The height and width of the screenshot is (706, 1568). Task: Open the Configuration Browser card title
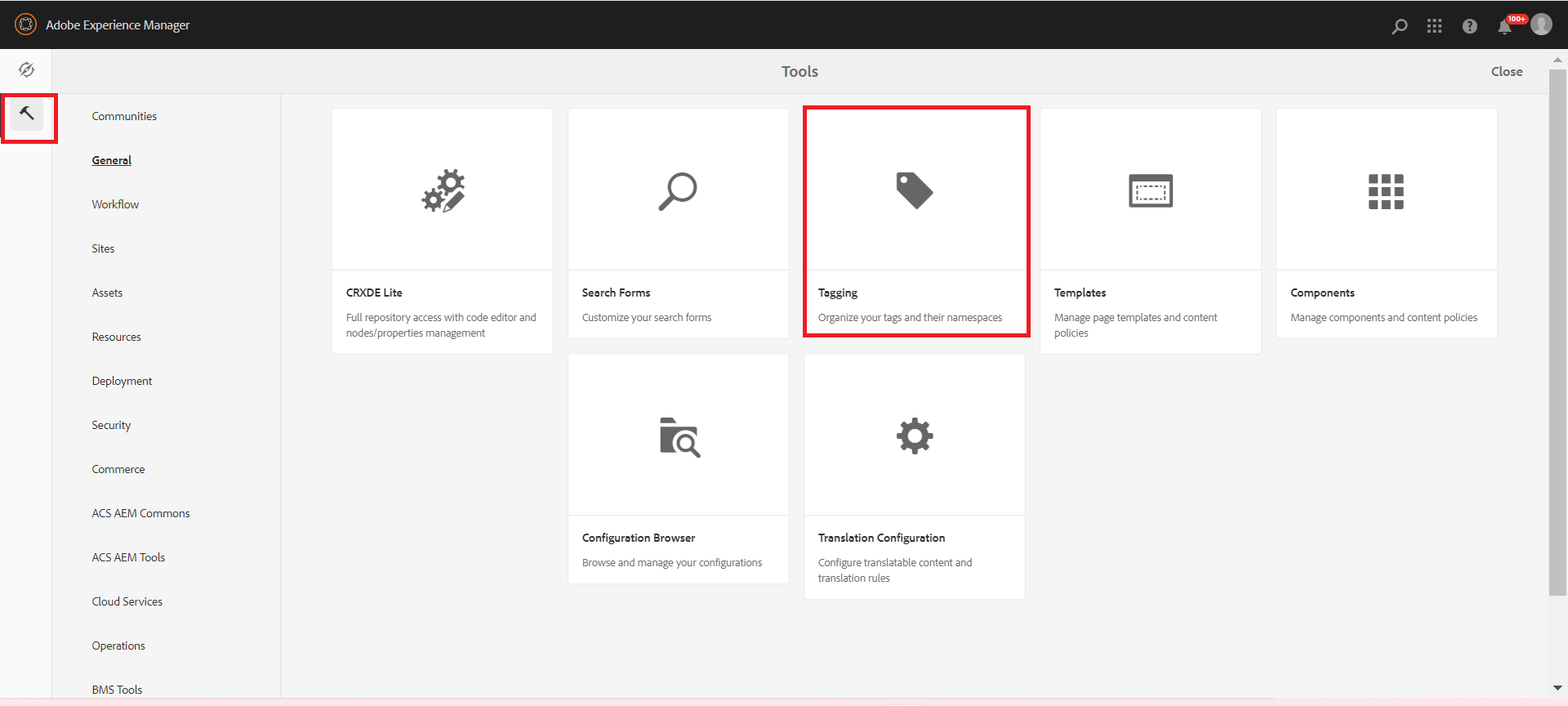pos(639,538)
